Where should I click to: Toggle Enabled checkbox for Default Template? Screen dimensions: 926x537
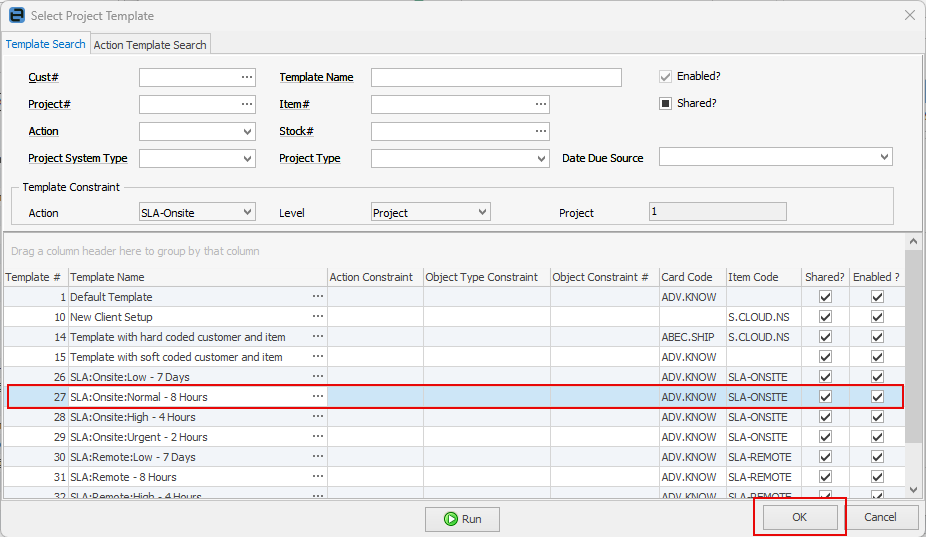pos(878,297)
